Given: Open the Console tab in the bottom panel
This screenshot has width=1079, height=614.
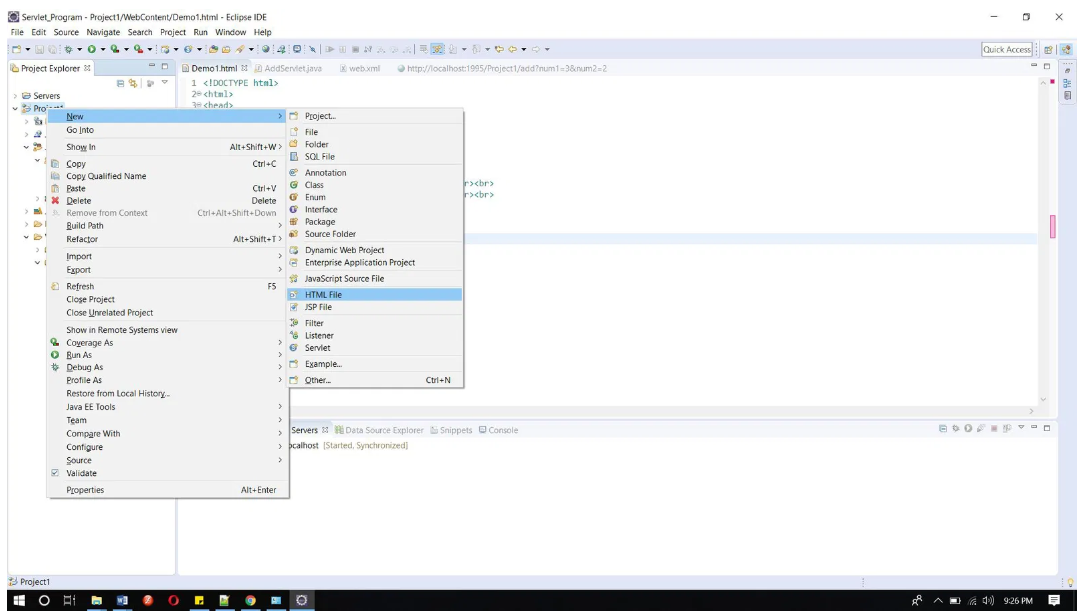Looking at the screenshot, I should [x=498, y=430].
